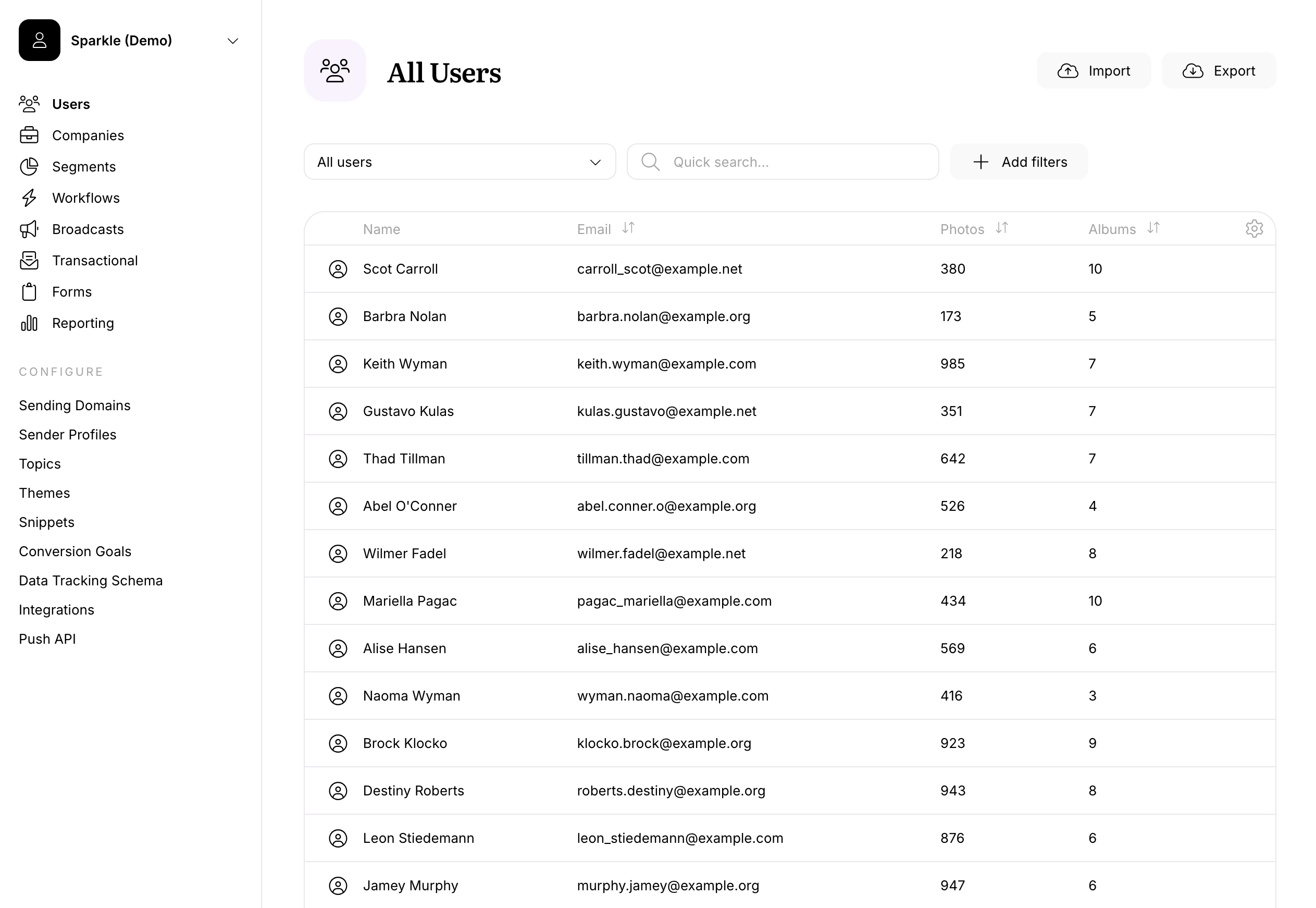Image resolution: width=1316 pixels, height=908 pixels.
Task: Open Sending Domains under Configure
Action: click(75, 405)
